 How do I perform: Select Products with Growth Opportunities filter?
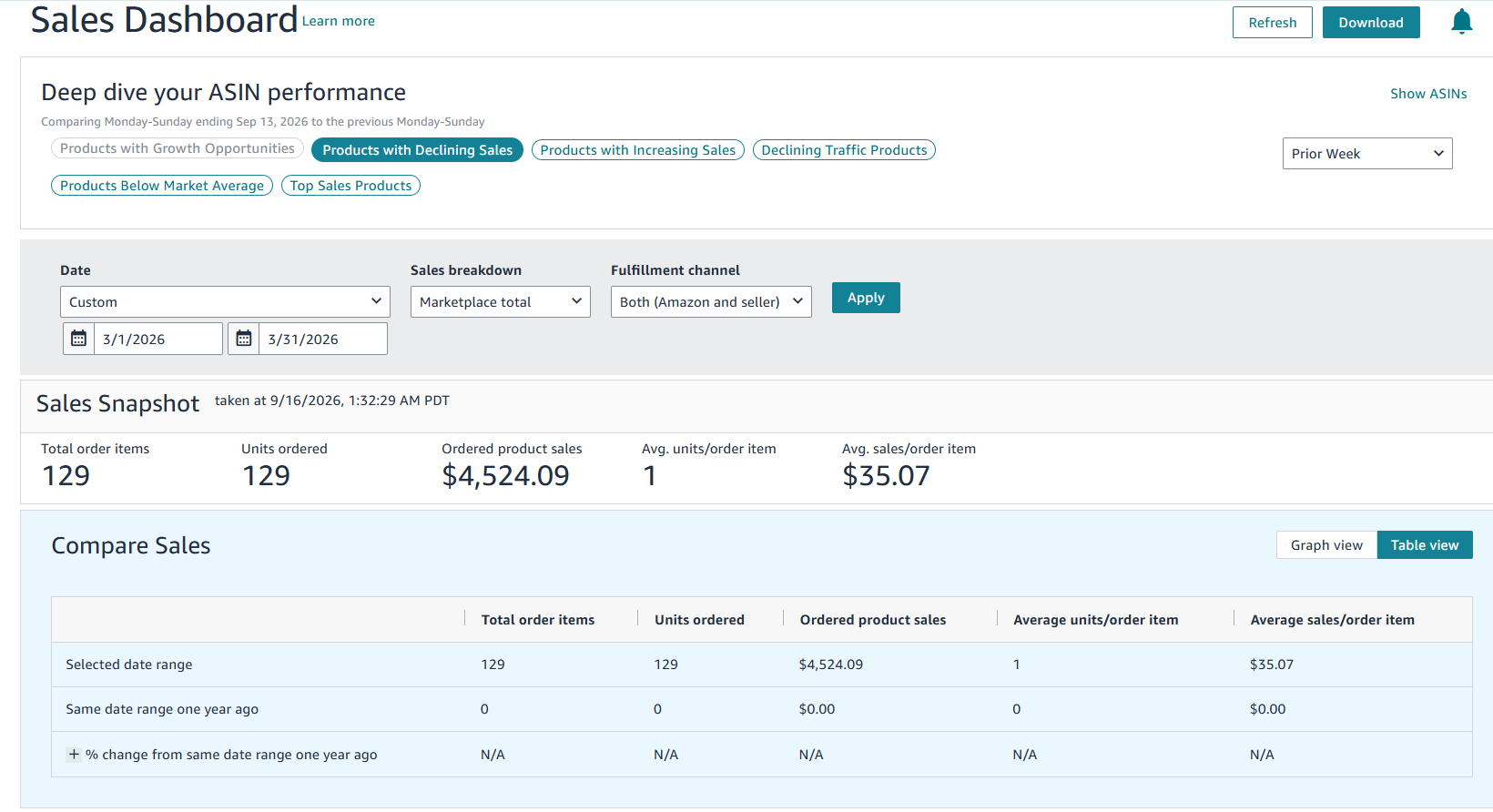click(178, 148)
